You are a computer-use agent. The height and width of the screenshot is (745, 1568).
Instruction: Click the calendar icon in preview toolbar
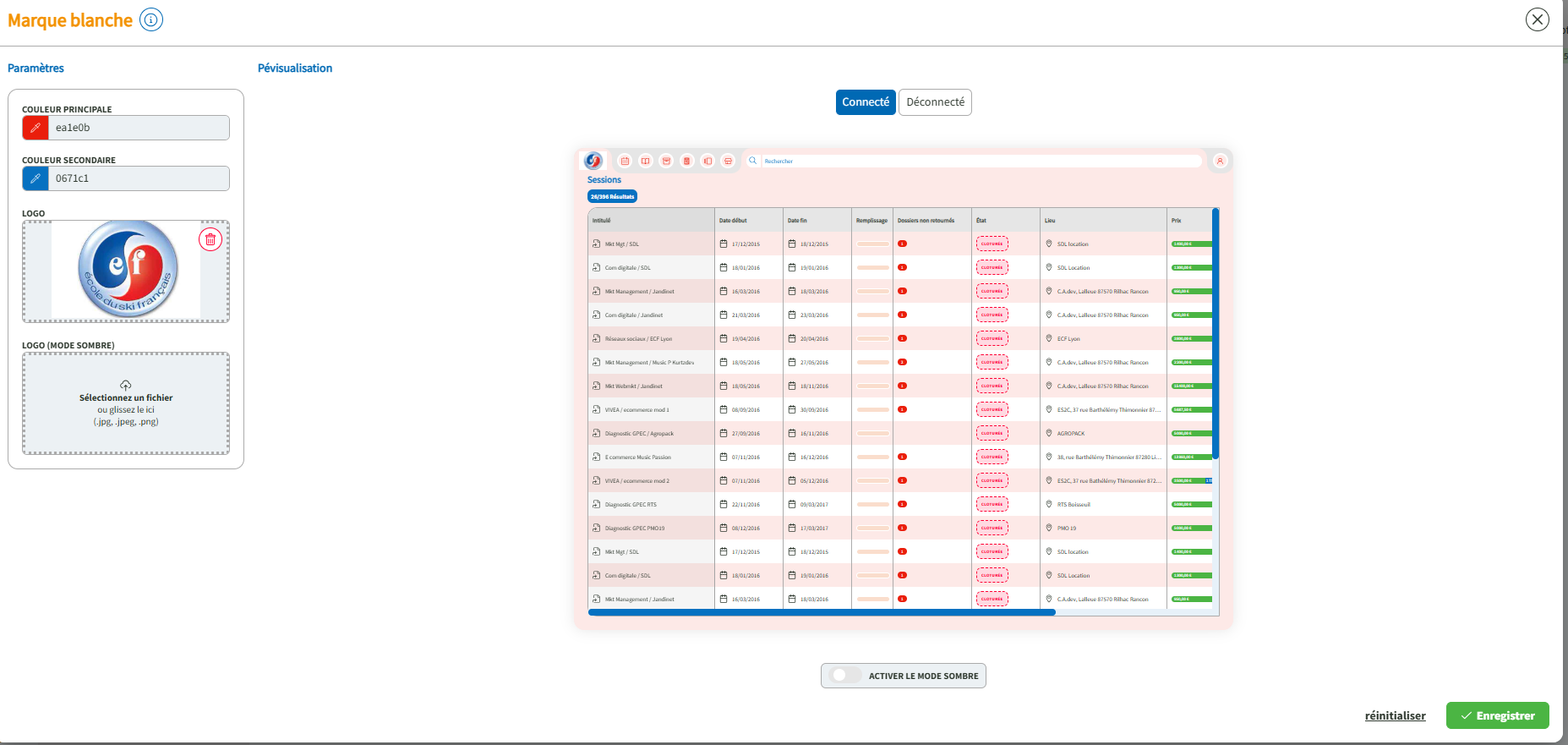click(625, 161)
